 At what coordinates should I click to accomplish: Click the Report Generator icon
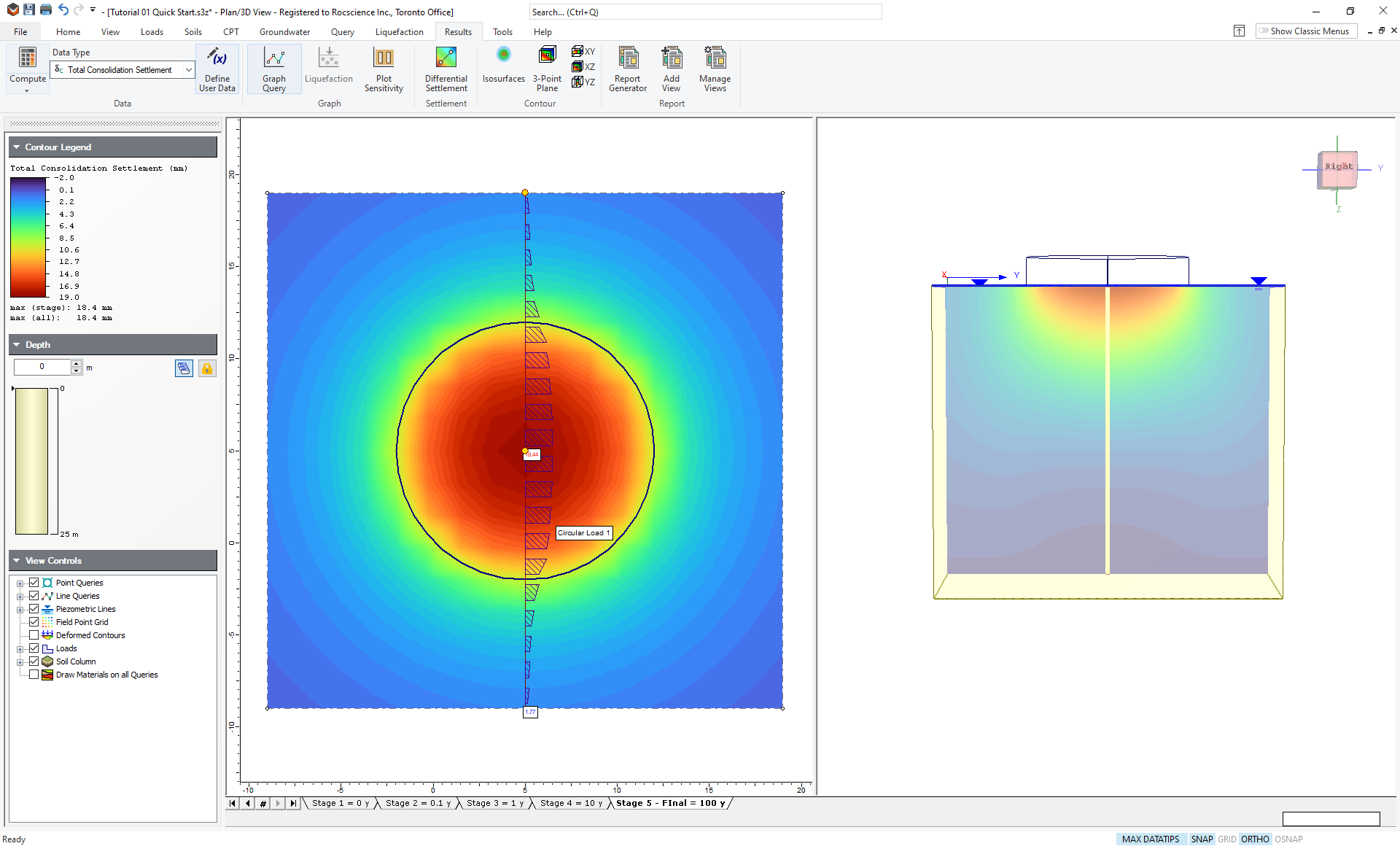(x=628, y=69)
